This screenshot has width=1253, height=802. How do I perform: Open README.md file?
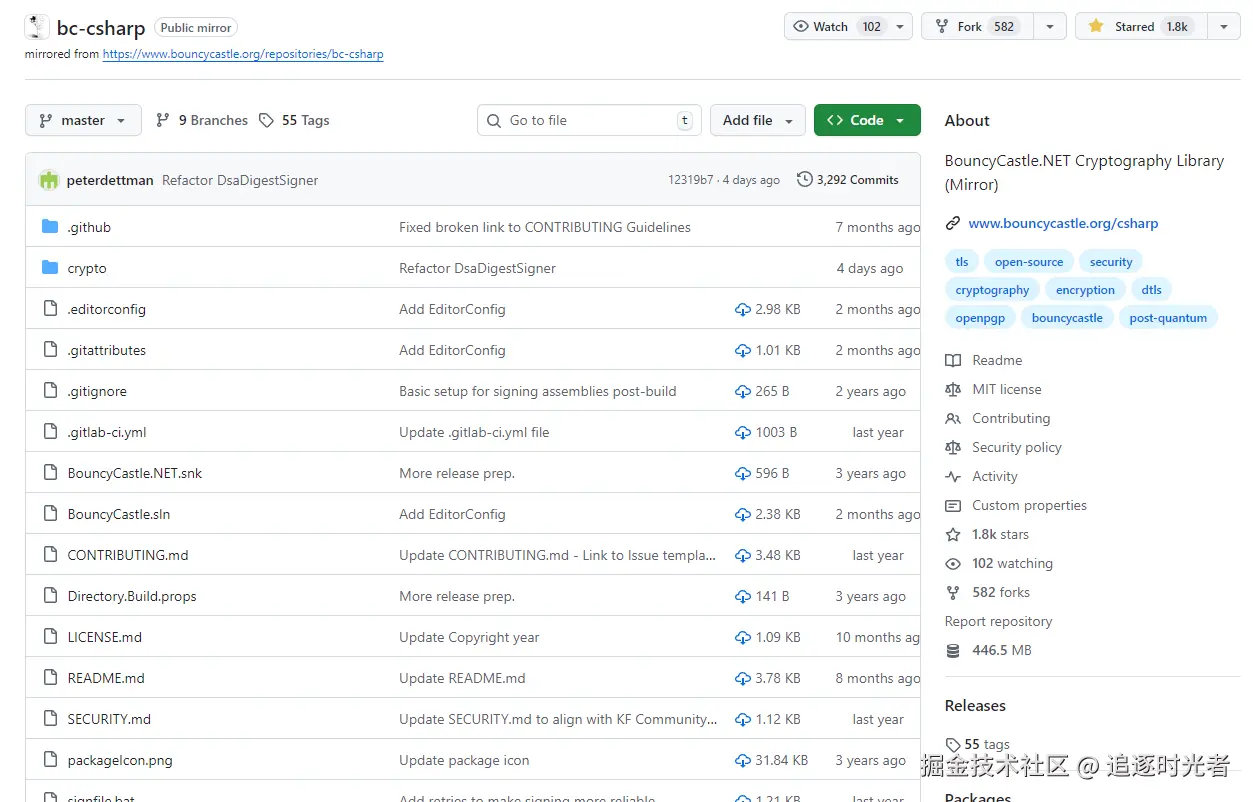[x=106, y=678]
